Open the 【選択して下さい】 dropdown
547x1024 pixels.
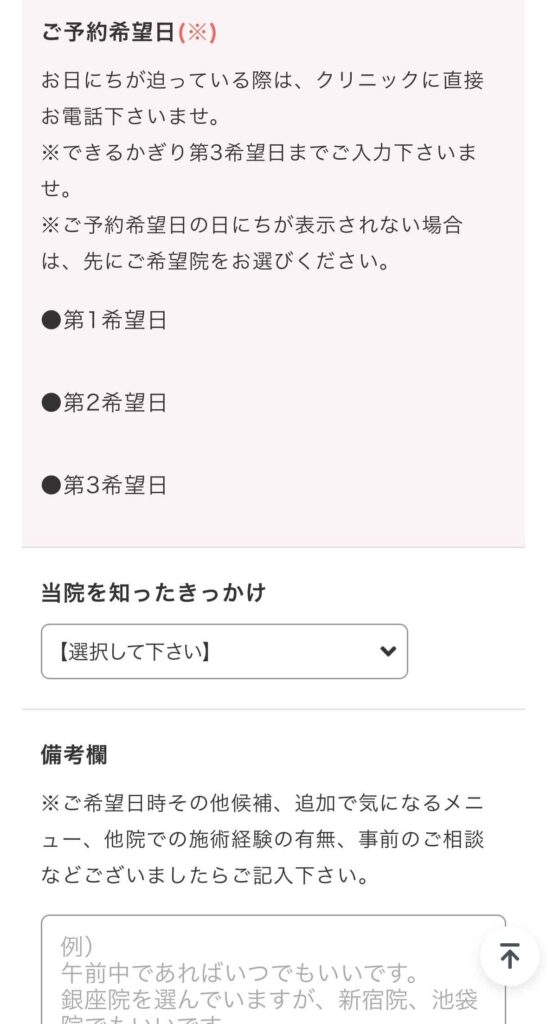[x=224, y=651]
